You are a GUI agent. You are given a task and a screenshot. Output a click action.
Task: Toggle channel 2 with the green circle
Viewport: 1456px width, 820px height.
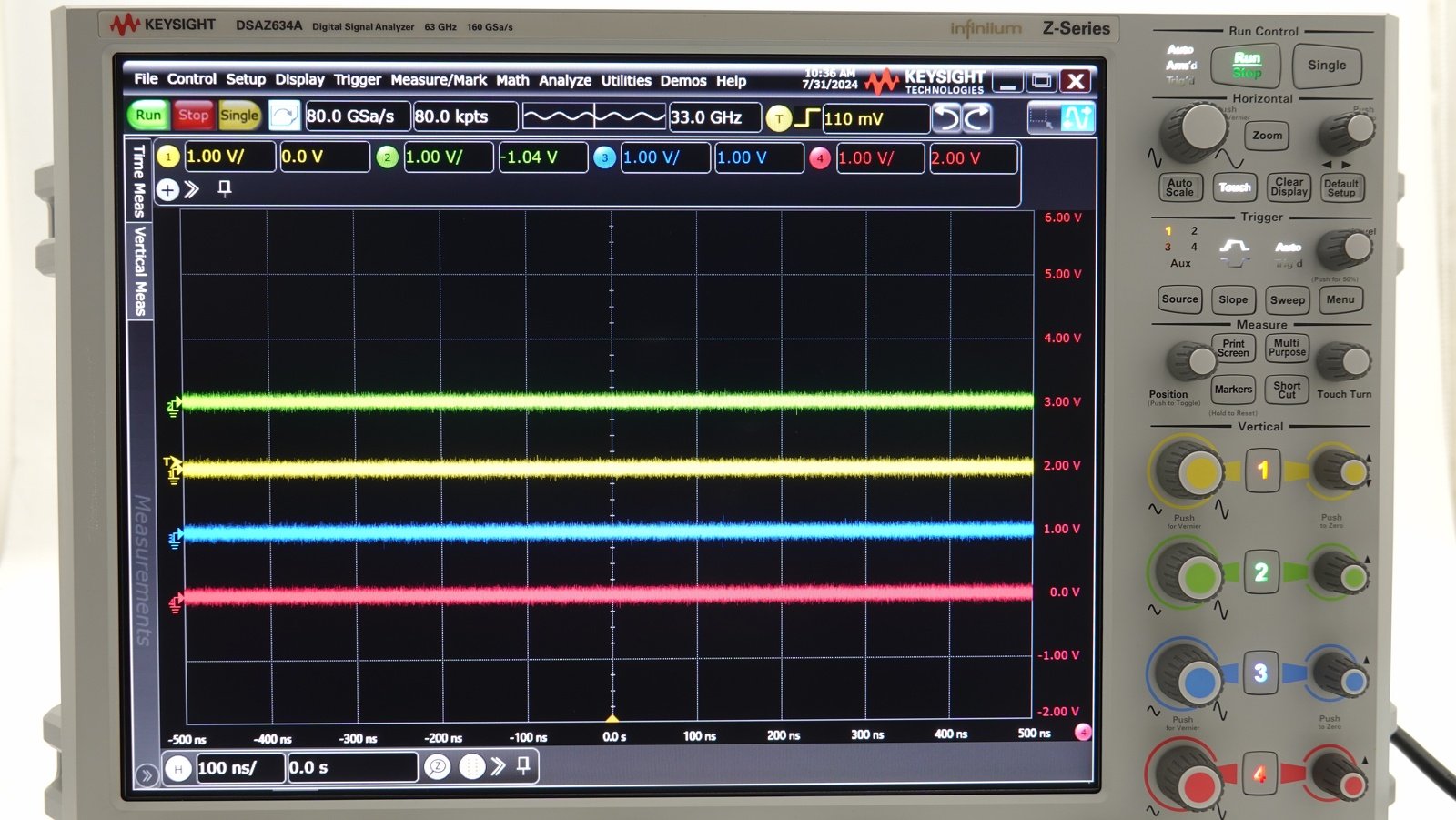pos(387,157)
